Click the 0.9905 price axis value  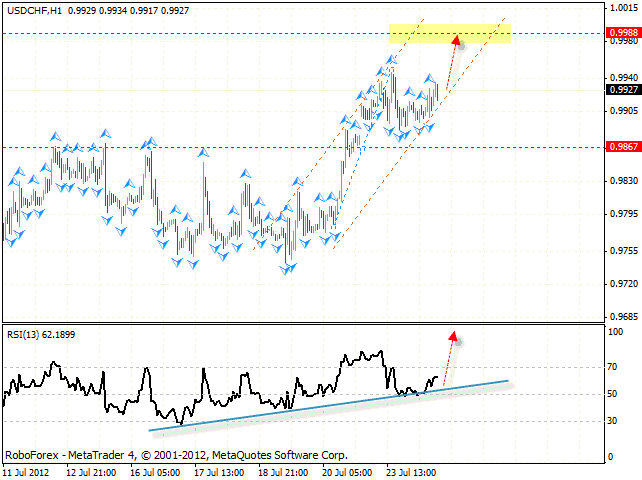tap(624, 111)
